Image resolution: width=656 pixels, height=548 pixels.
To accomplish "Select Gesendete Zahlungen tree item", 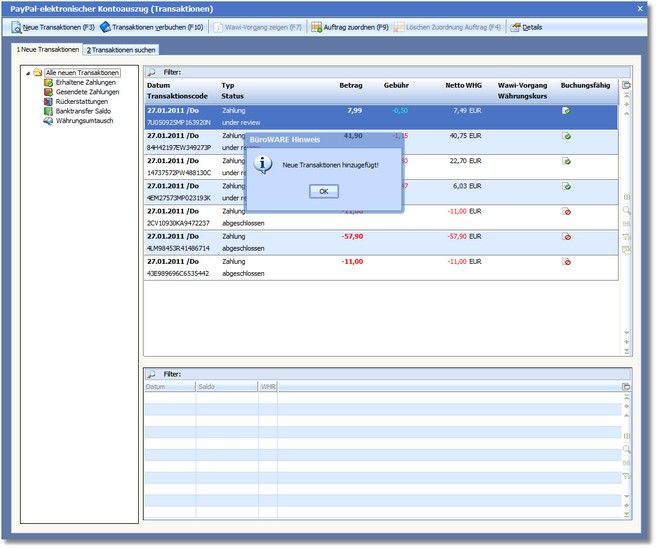I will click(87, 91).
